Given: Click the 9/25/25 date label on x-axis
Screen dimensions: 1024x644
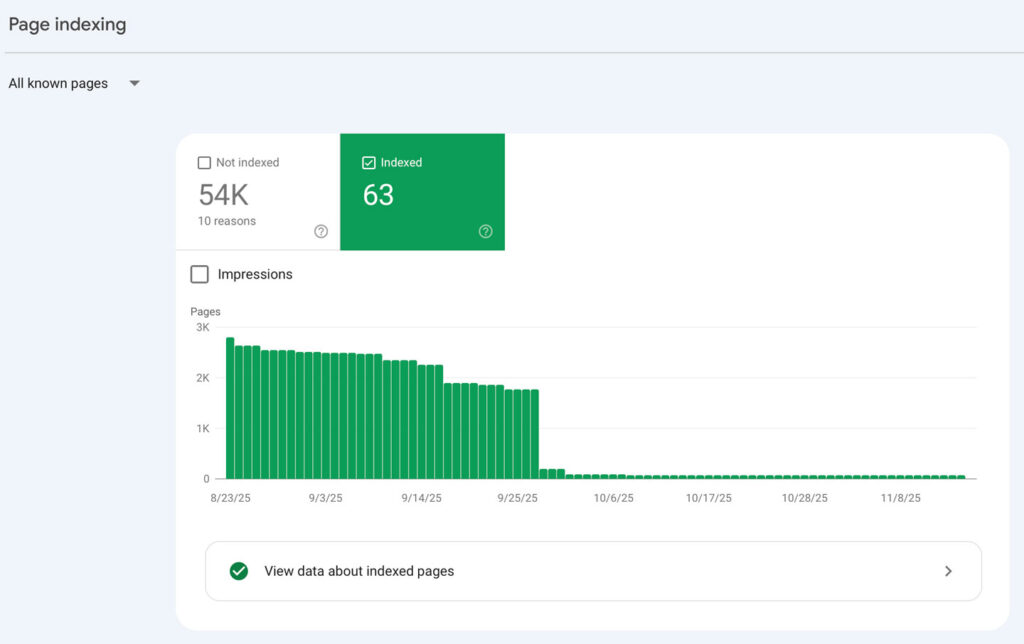Looking at the screenshot, I should pos(517,497).
